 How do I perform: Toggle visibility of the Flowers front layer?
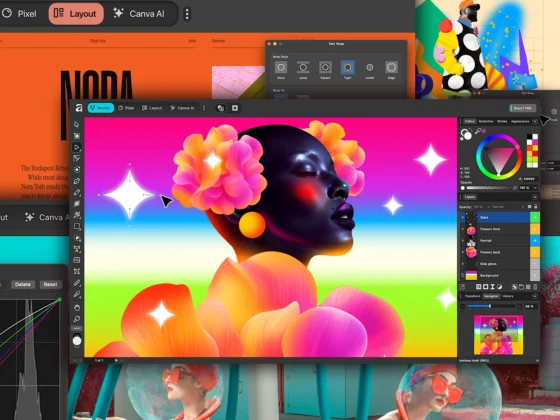click(535, 229)
